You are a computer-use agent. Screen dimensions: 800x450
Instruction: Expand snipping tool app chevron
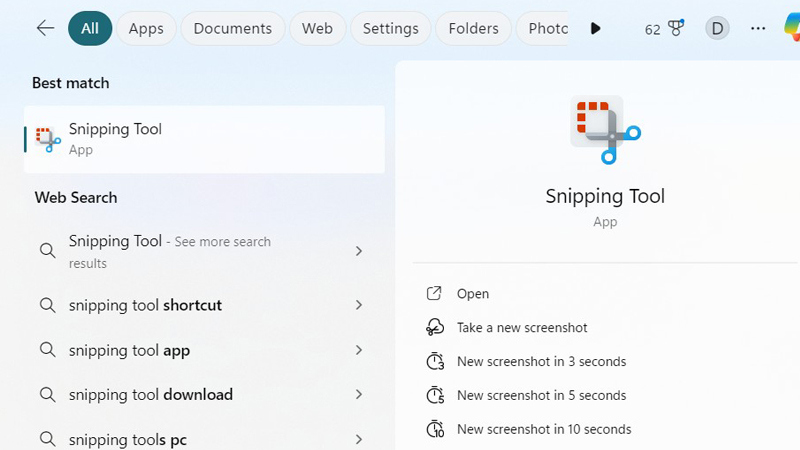tap(359, 350)
